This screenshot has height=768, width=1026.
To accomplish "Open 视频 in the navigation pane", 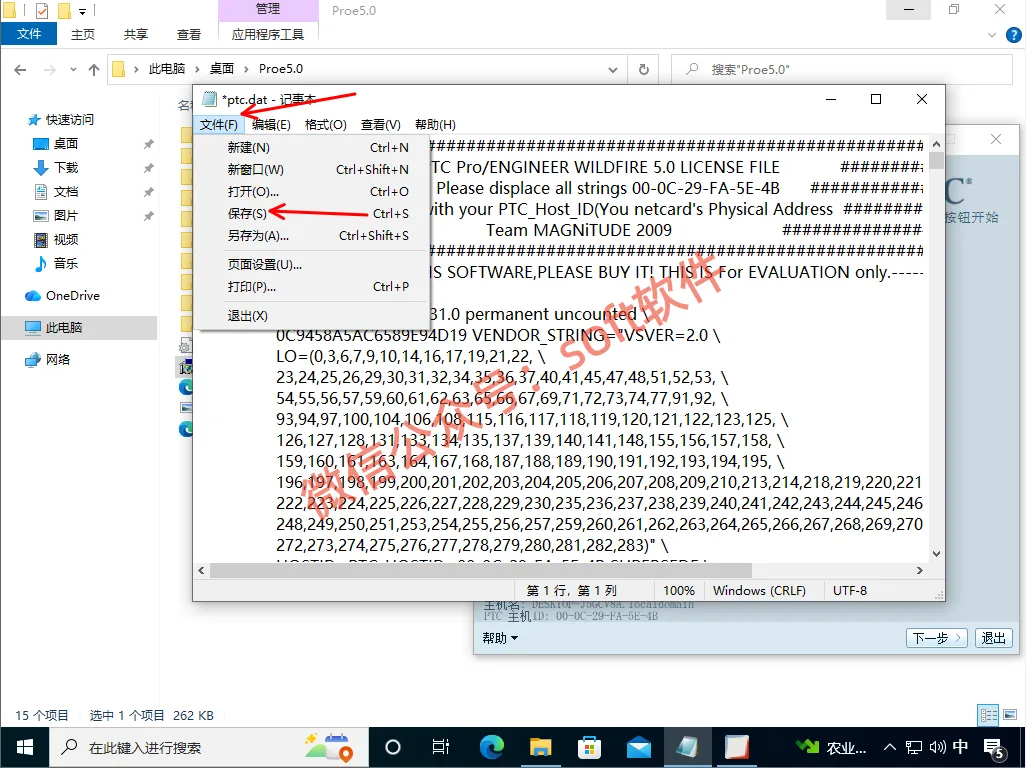I will tap(65, 239).
